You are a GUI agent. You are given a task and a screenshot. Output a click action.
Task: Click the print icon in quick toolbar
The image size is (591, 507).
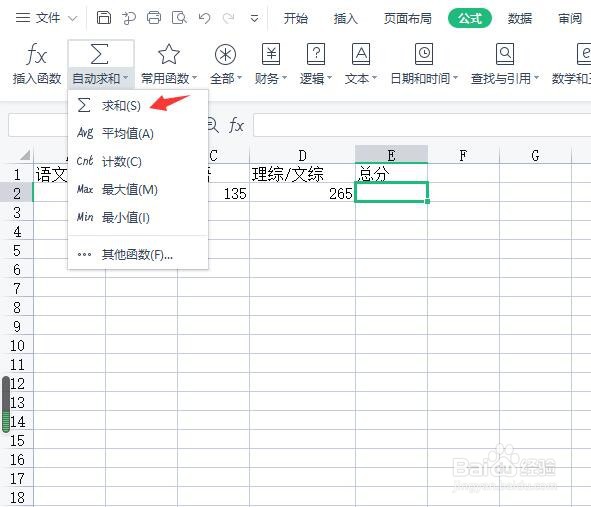coord(154,18)
